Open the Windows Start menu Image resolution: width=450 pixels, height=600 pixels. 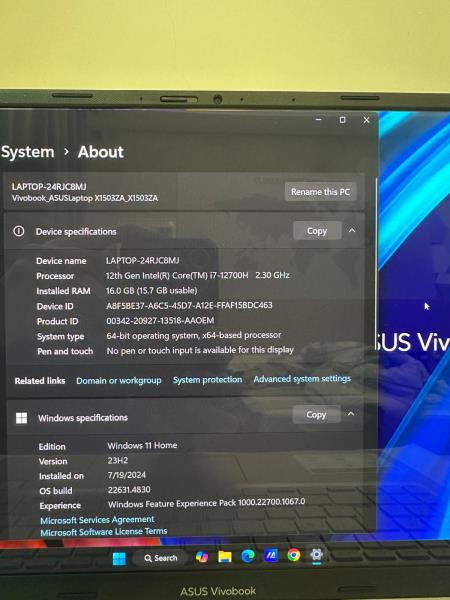[119, 559]
